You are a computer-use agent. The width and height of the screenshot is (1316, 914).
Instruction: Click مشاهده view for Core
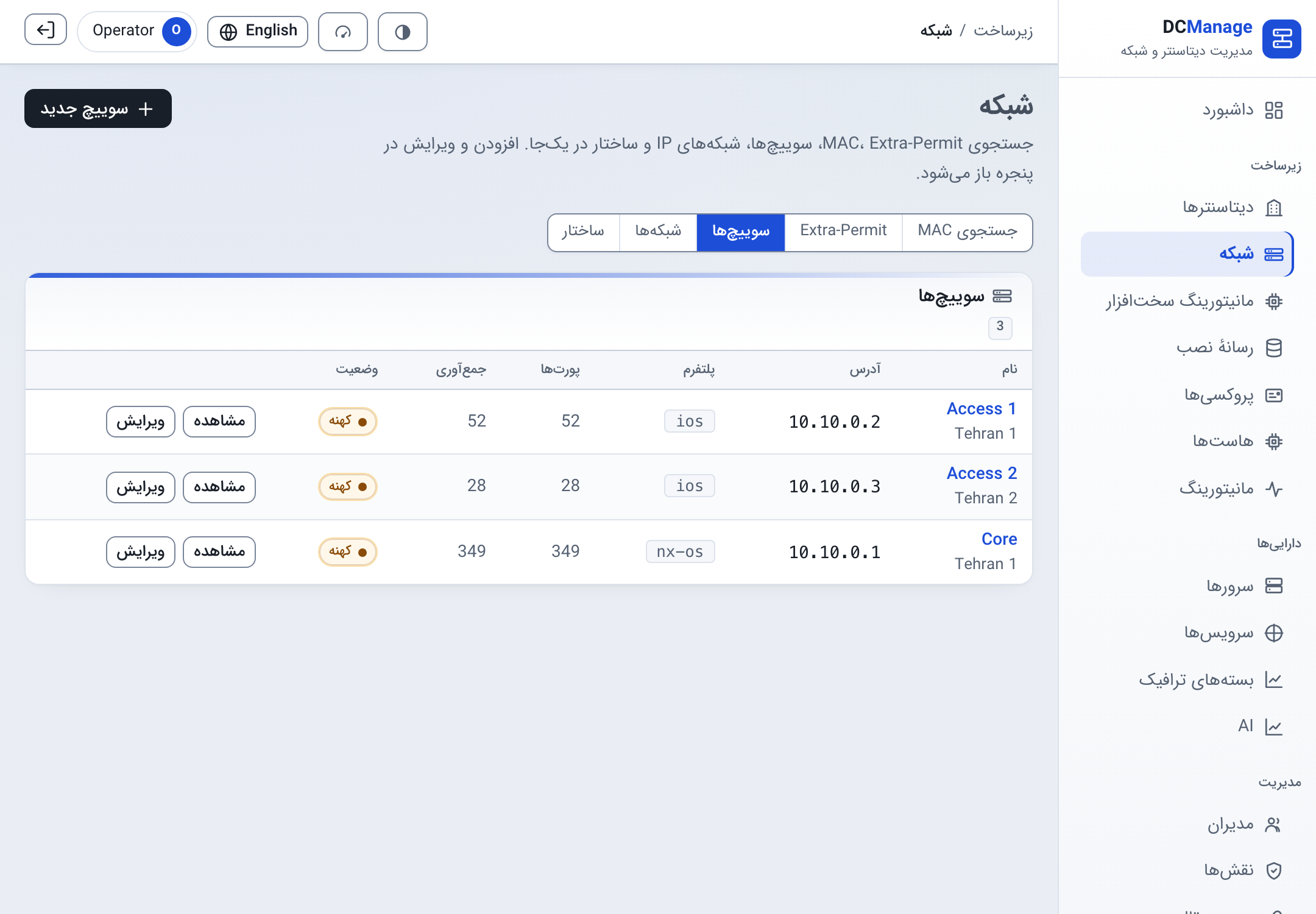pos(219,552)
